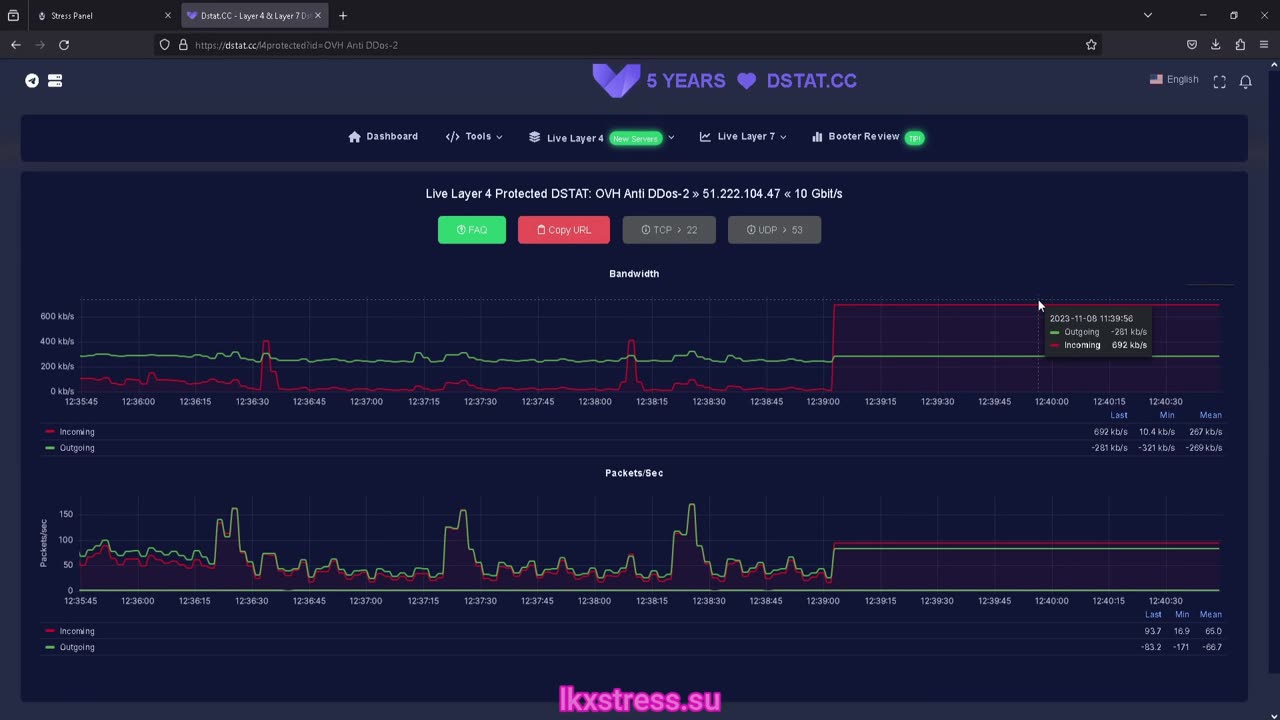Click the 692 kb/s Incoming last value
The image size is (1280, 720).
[1111, 432]
